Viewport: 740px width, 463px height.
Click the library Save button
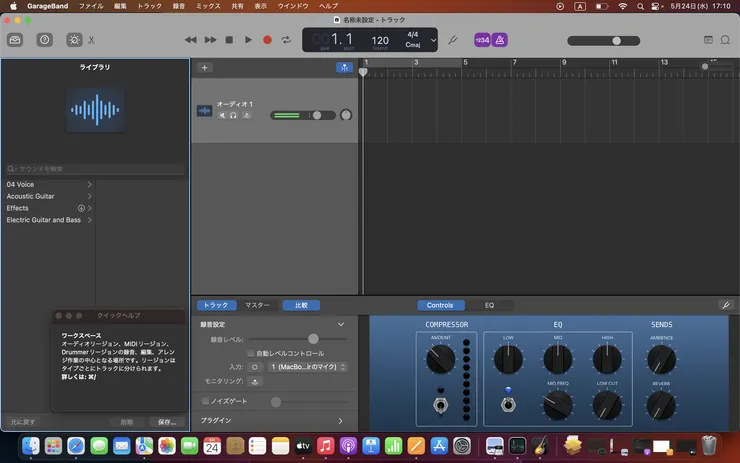click(167, 422)
